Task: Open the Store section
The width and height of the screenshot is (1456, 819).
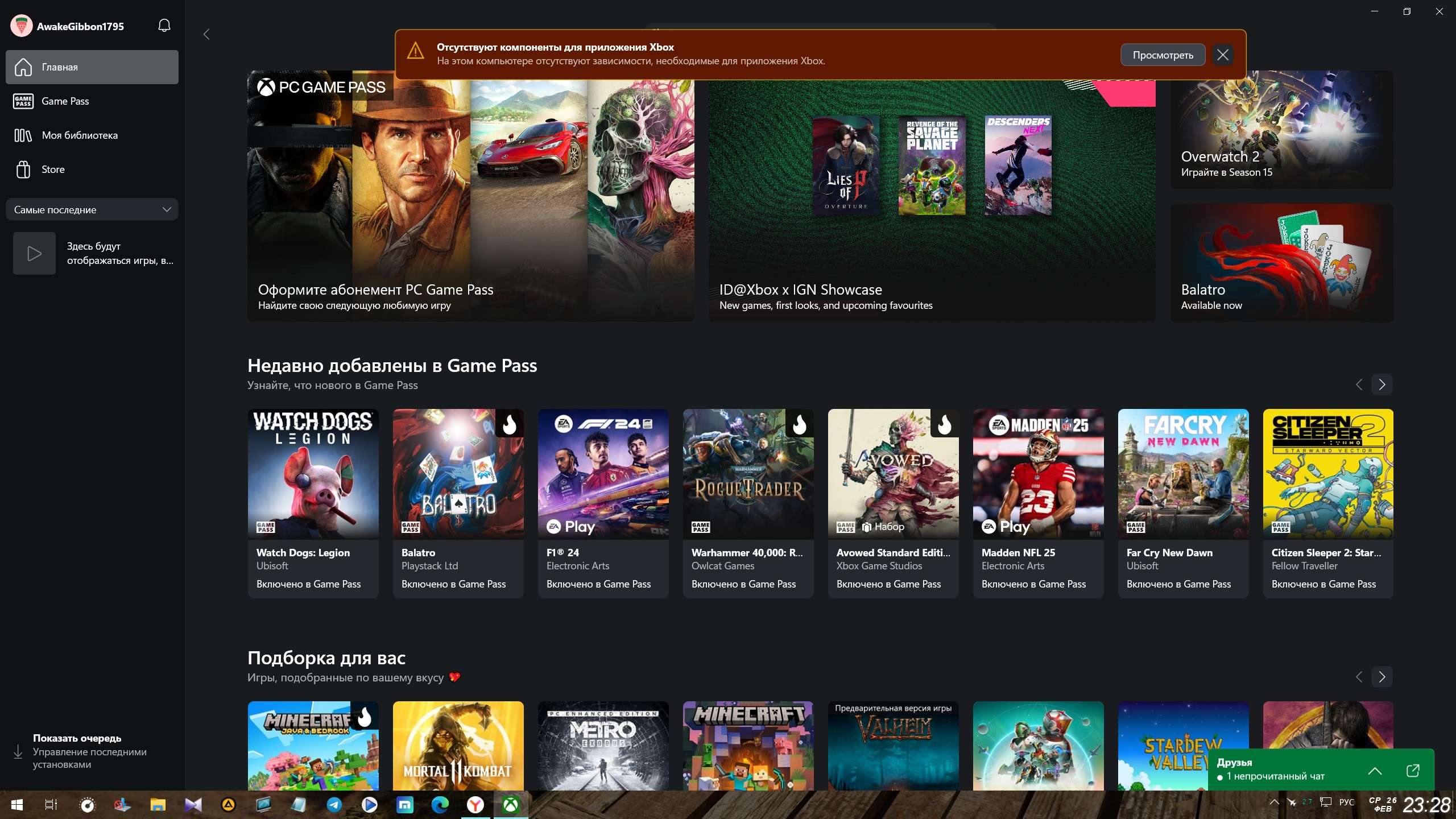Action: (53, 169)
